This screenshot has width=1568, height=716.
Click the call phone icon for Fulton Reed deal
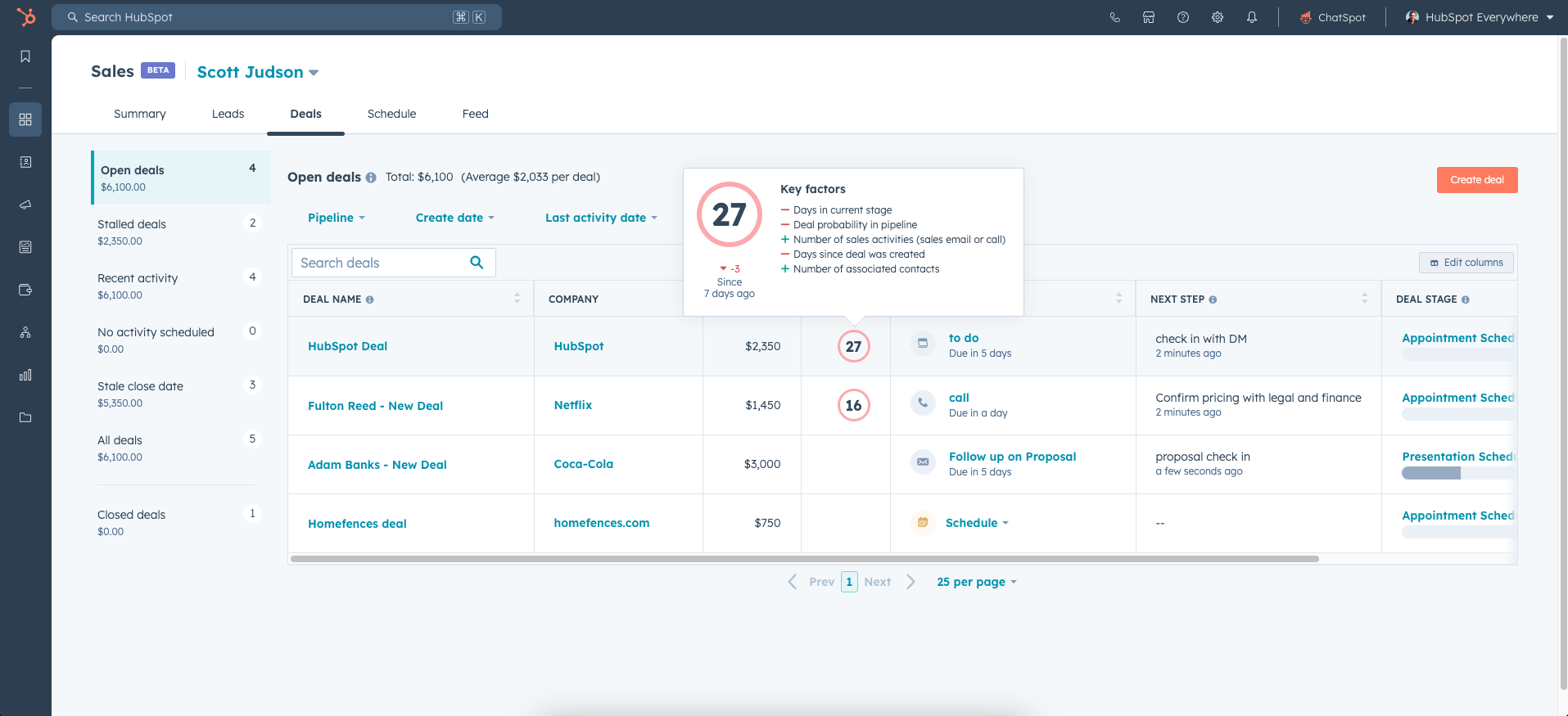tap(923, 403)
